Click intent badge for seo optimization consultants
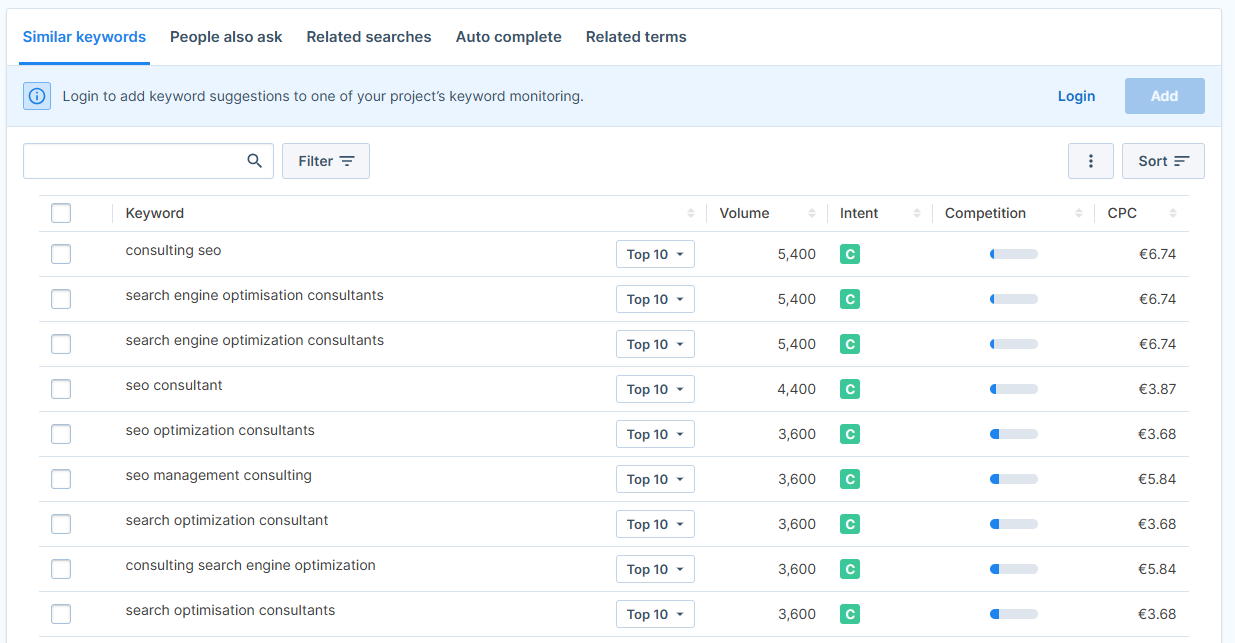Viewport: 1235px width, 643px height. pos(850,434)
